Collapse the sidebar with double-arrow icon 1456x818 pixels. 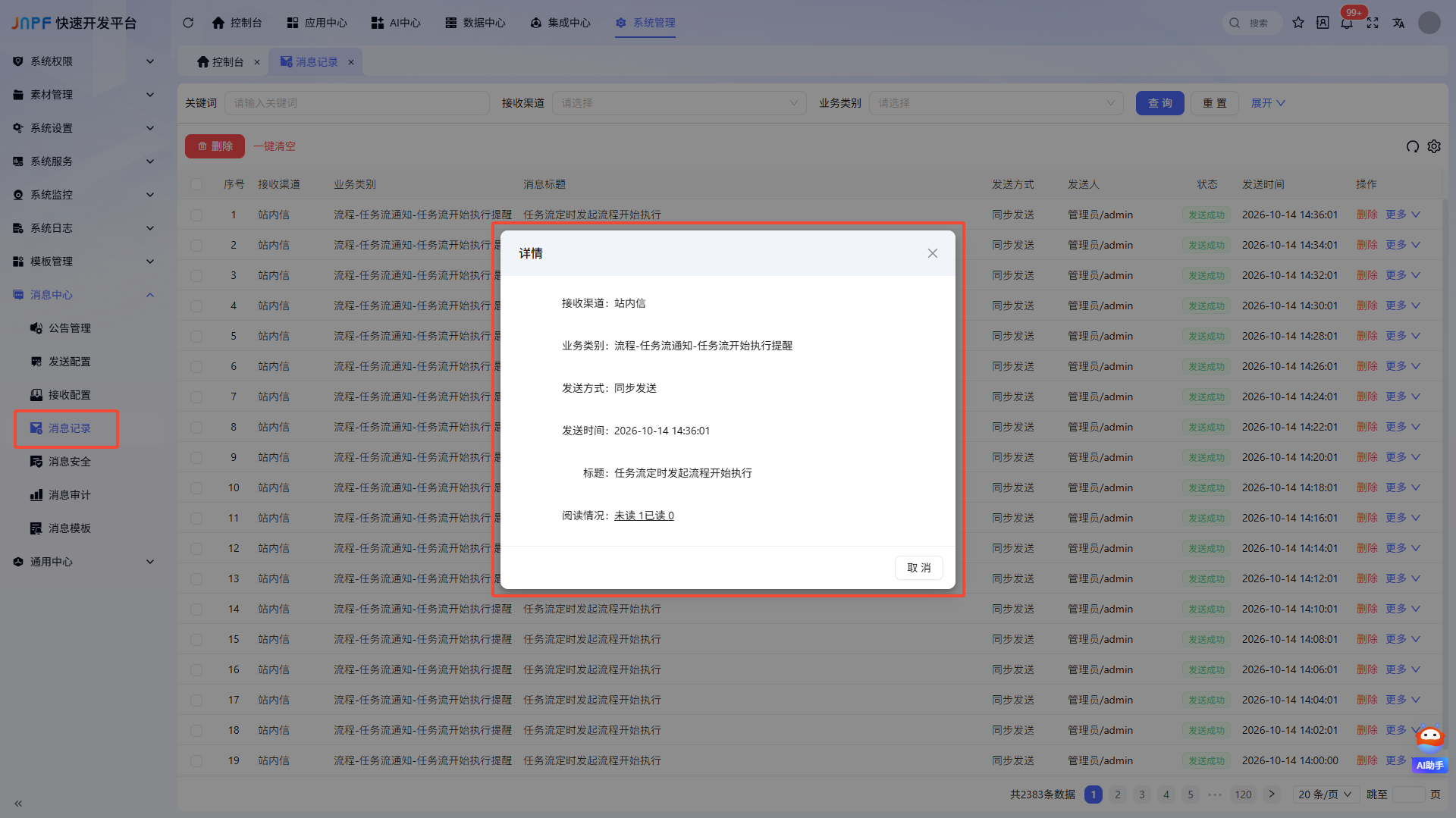click(18, 804)
